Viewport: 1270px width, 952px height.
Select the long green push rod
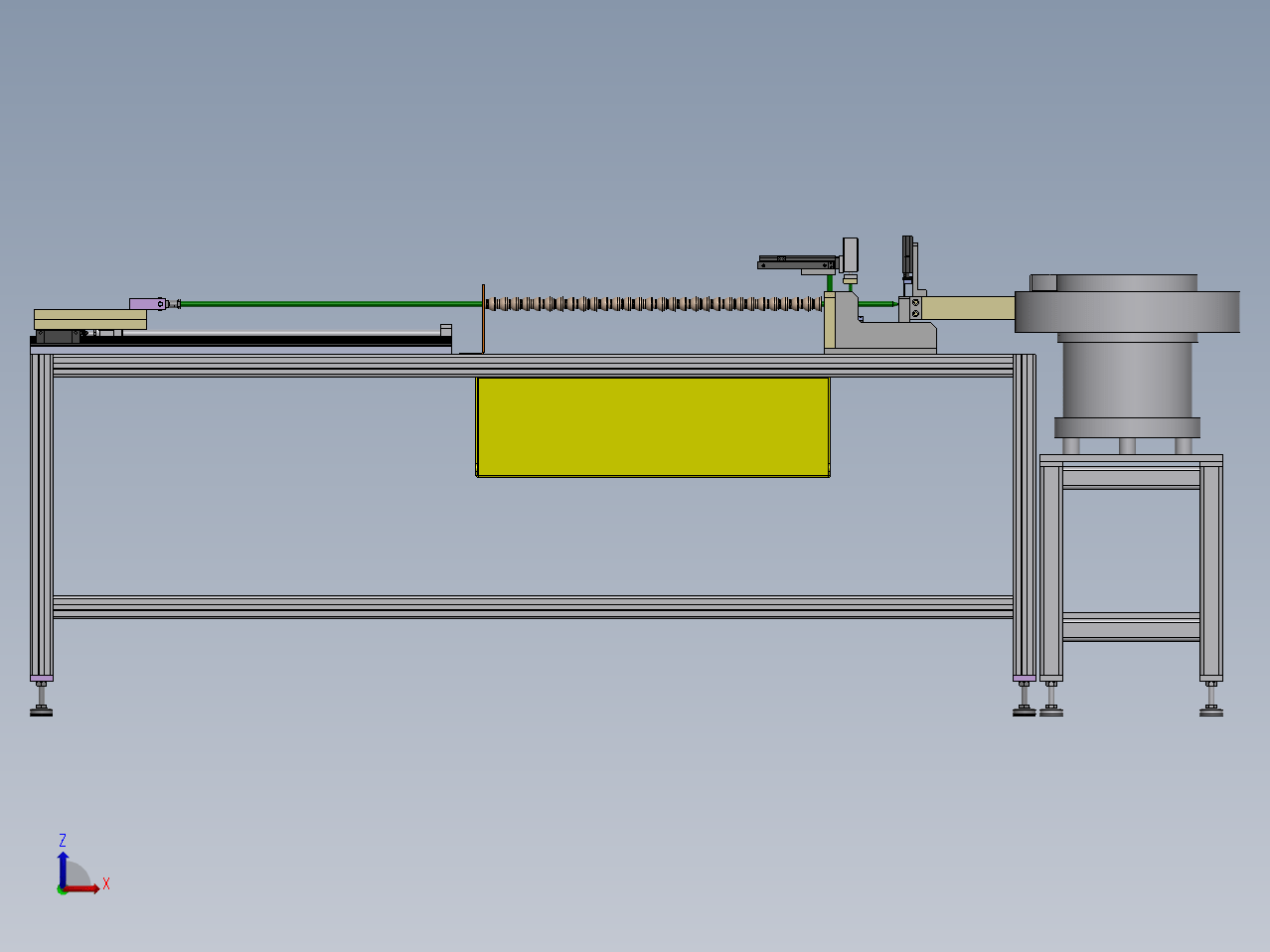(333, 304)
